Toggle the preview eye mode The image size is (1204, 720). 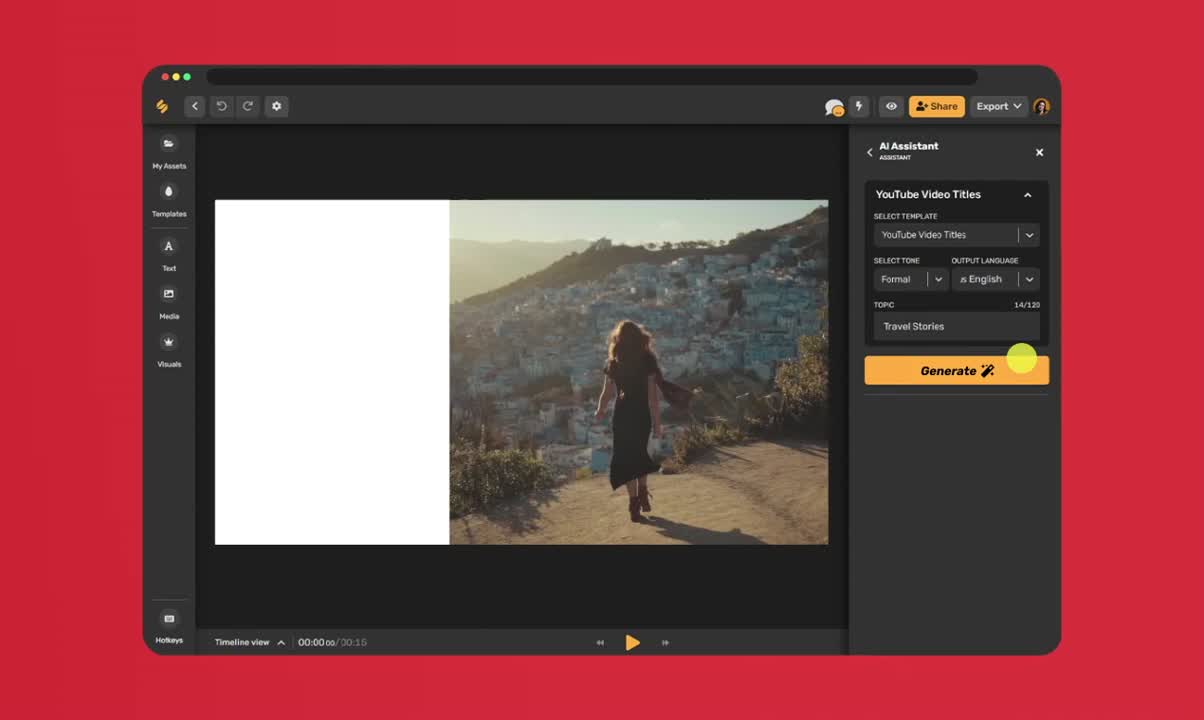[x=890, y=106]
